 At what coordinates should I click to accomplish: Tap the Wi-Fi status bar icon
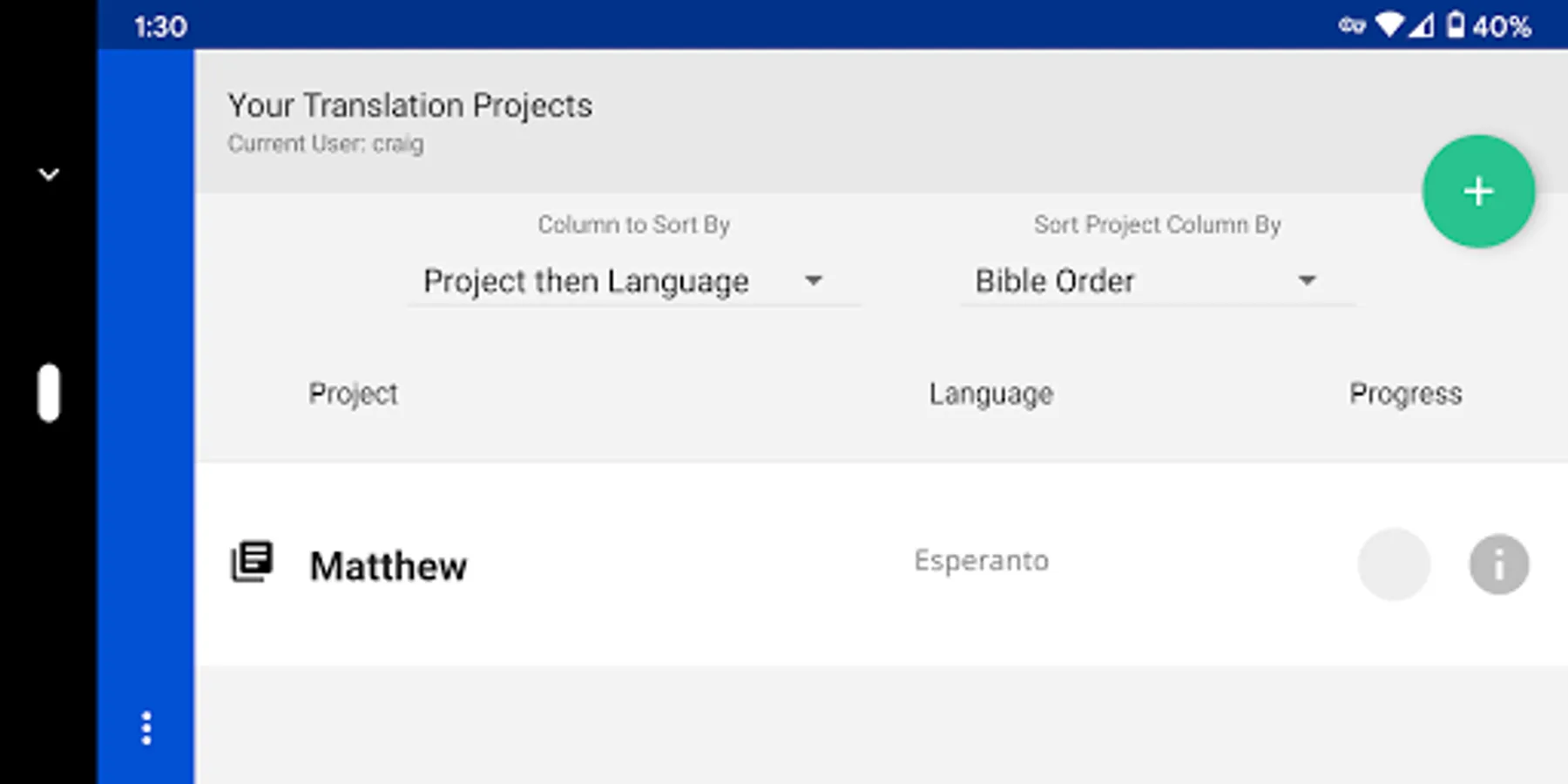1389,25
